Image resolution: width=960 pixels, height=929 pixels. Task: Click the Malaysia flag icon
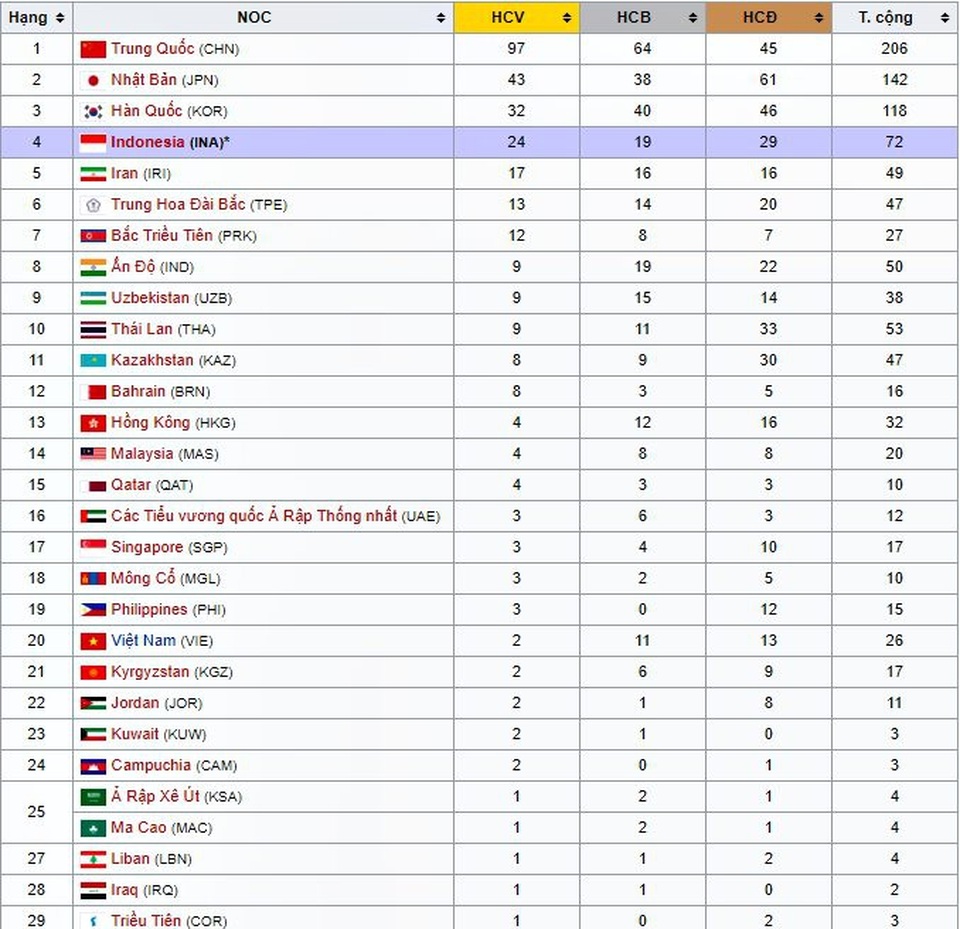point(93,454)
